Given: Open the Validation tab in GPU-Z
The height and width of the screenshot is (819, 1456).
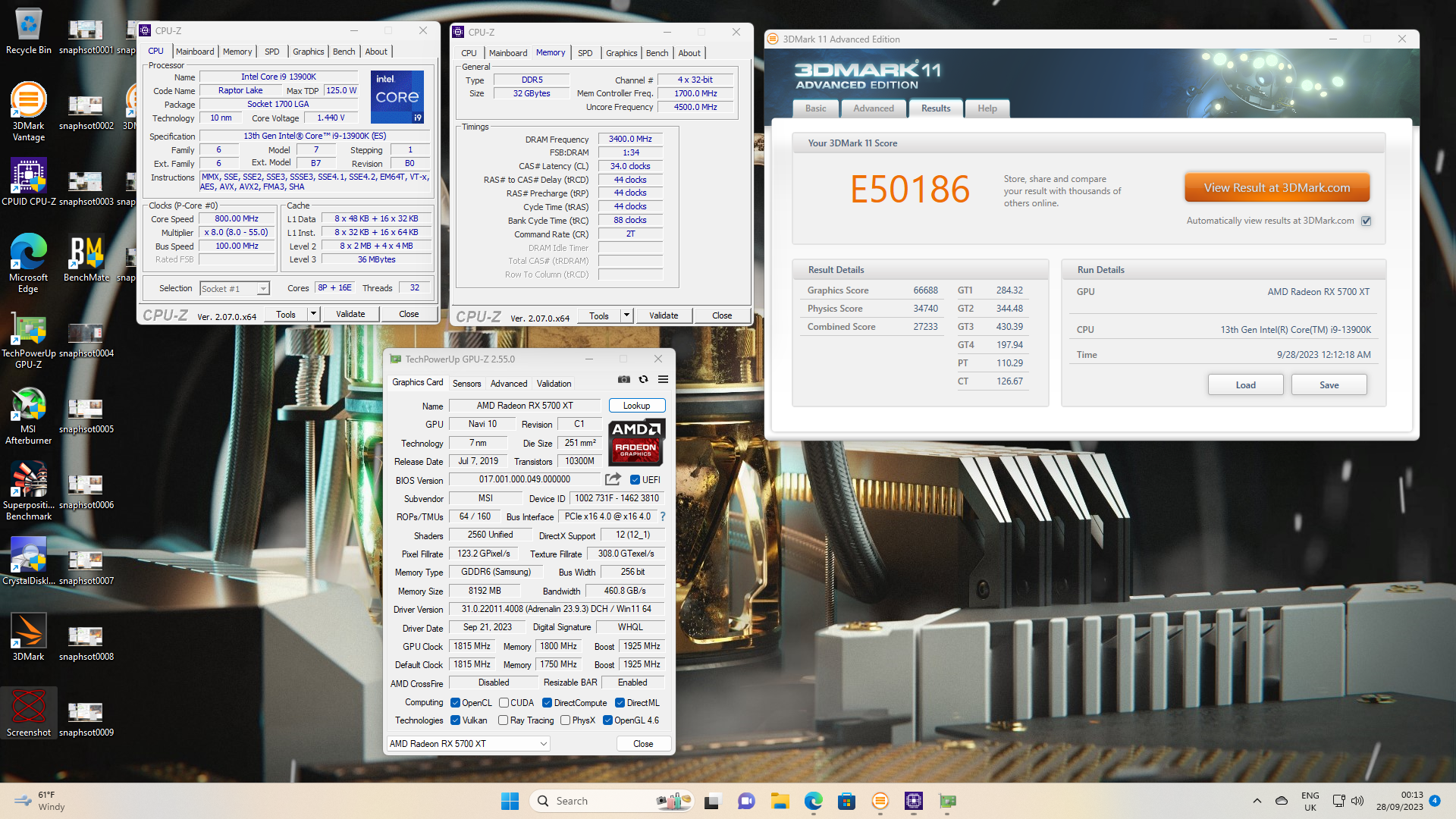Looking at the screenshot, I should (x=554, y=384).
